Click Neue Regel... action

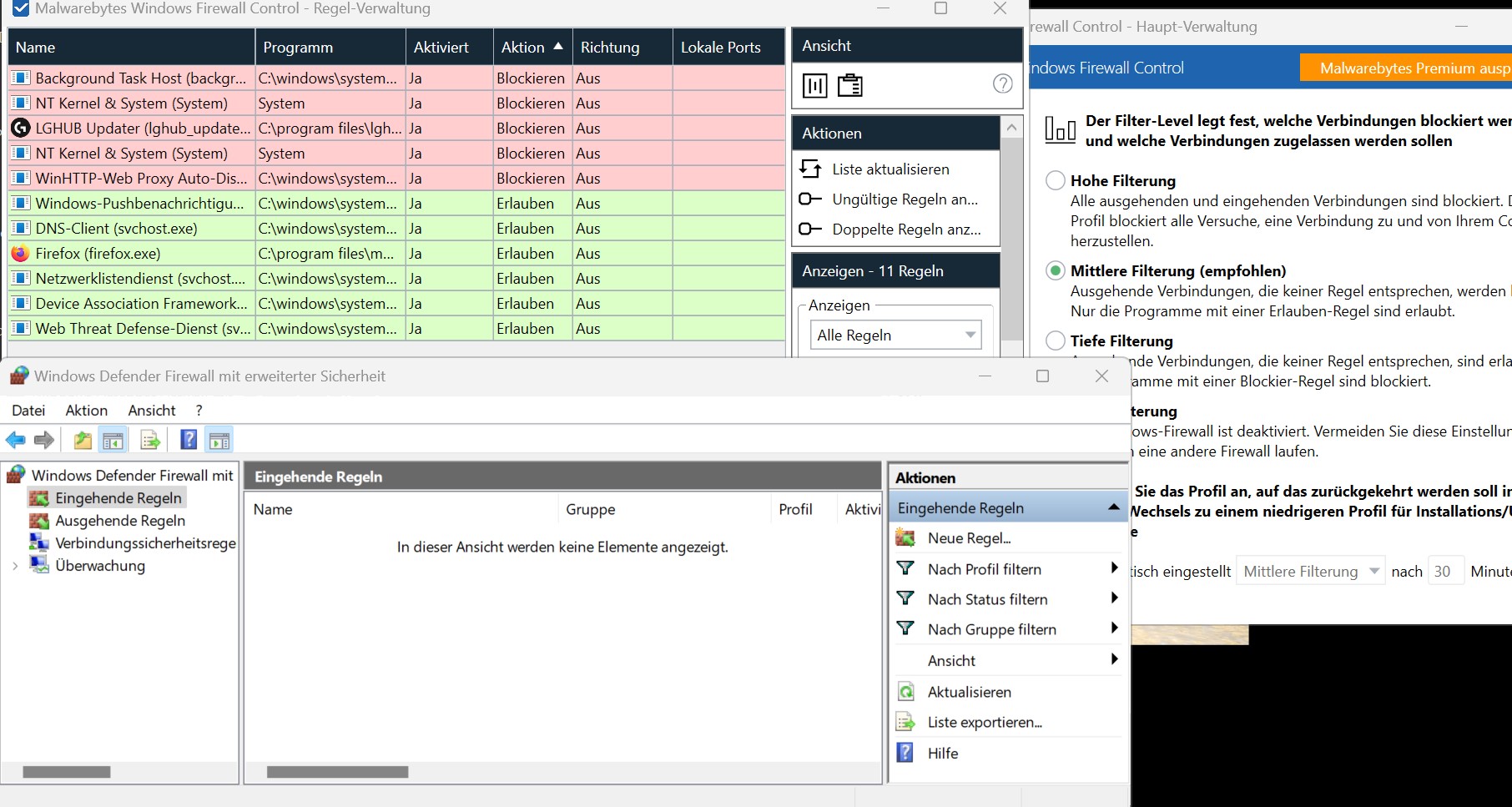click(969, 537)
